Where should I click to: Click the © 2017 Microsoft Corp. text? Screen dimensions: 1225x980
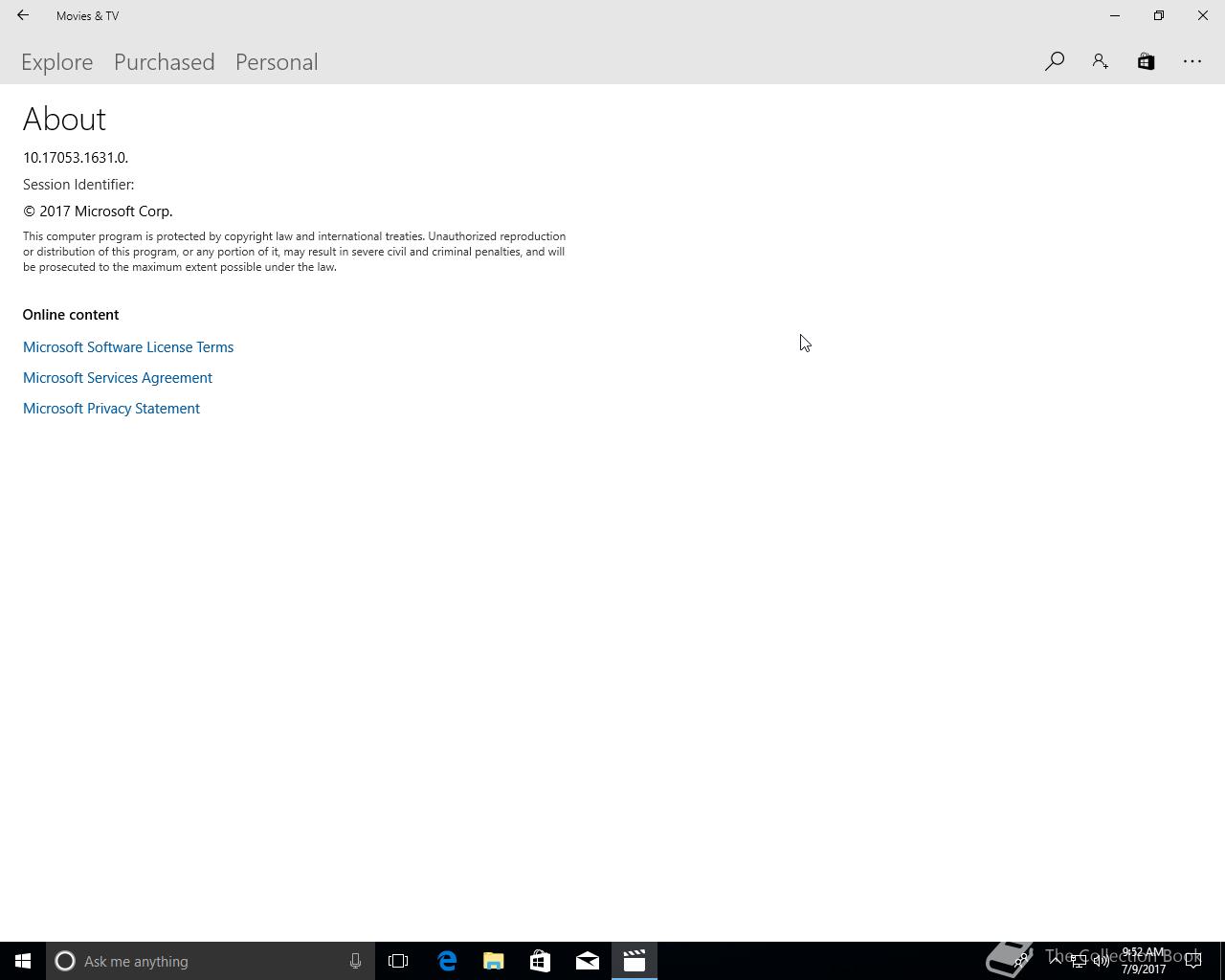[x=98, y=212]
